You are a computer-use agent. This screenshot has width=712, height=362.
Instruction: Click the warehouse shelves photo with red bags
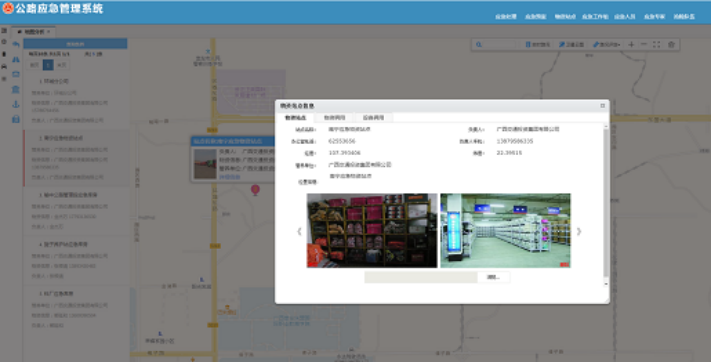pos(372,231)
